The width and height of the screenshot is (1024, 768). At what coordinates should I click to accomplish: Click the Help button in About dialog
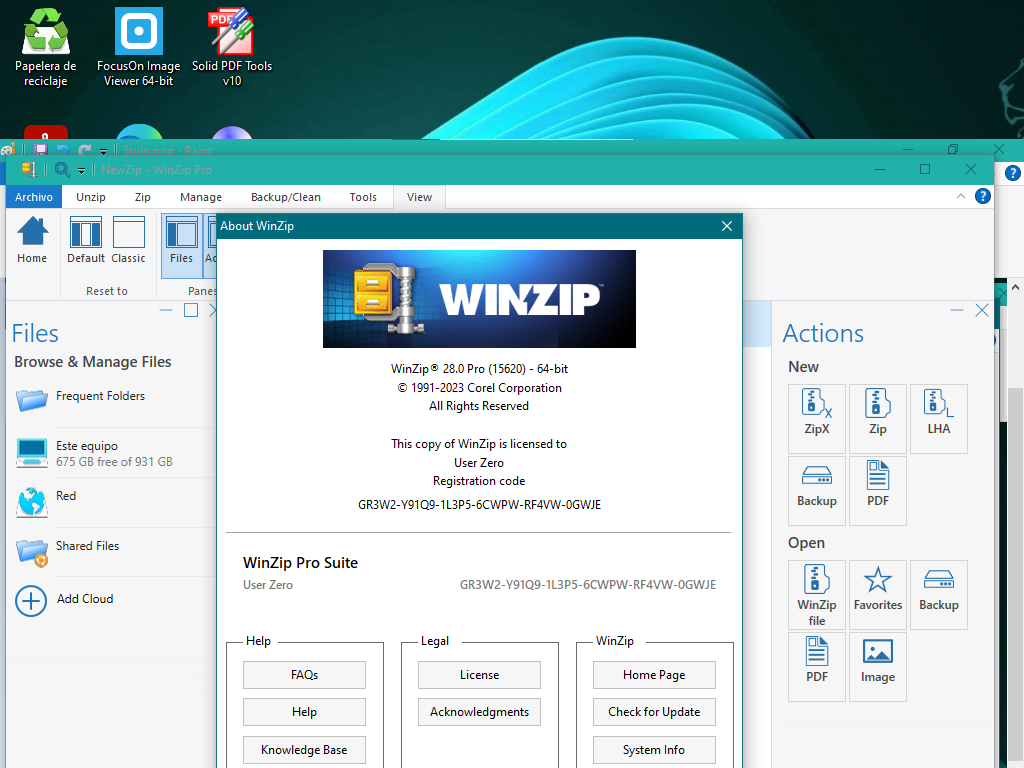tap(304, 712)
